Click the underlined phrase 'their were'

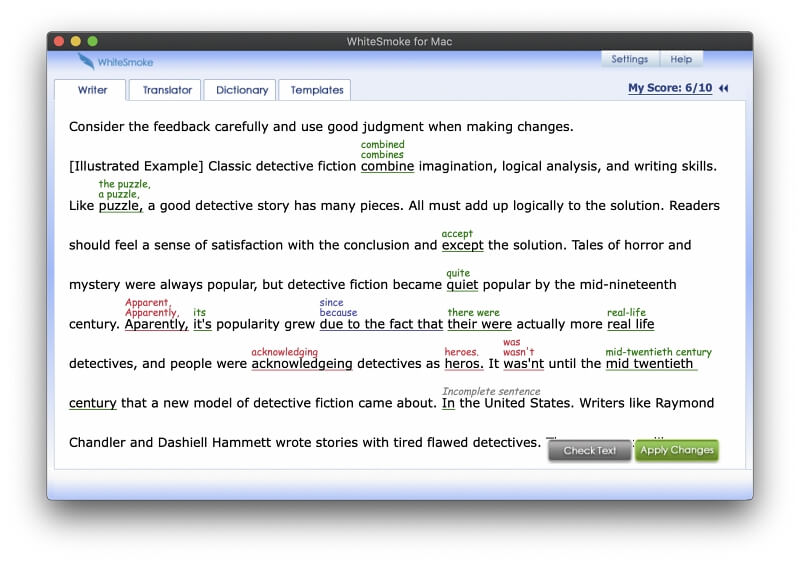click(x=480, y=324)
